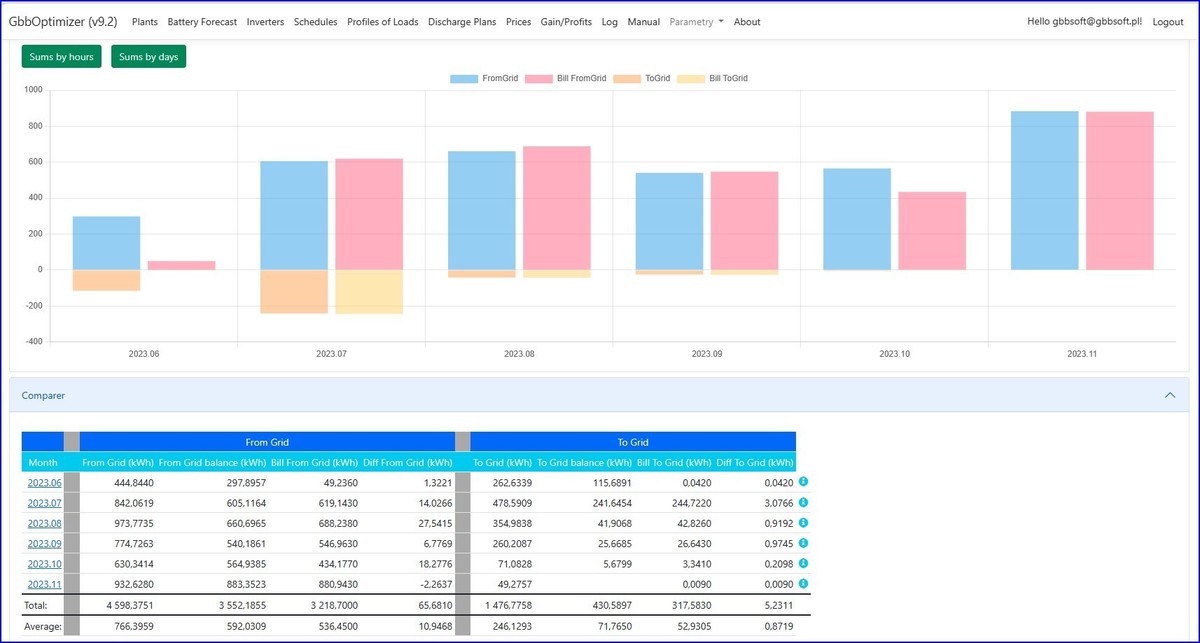Click the Logout link
Viewport: 1200px width, 643px height.
tap(1168, 22)
